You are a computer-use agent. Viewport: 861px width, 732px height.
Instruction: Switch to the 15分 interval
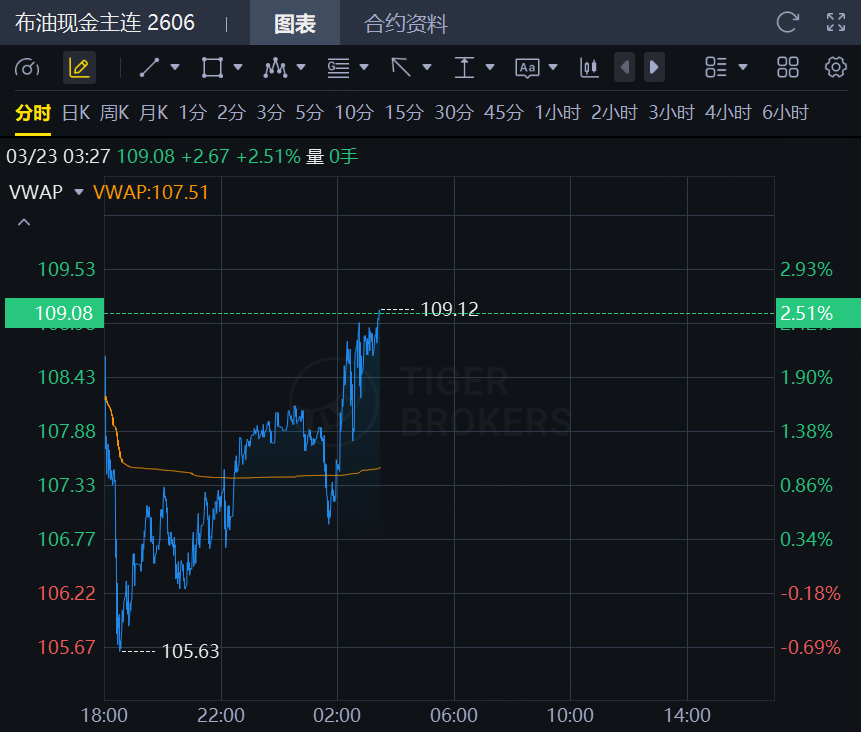(404, 113)
